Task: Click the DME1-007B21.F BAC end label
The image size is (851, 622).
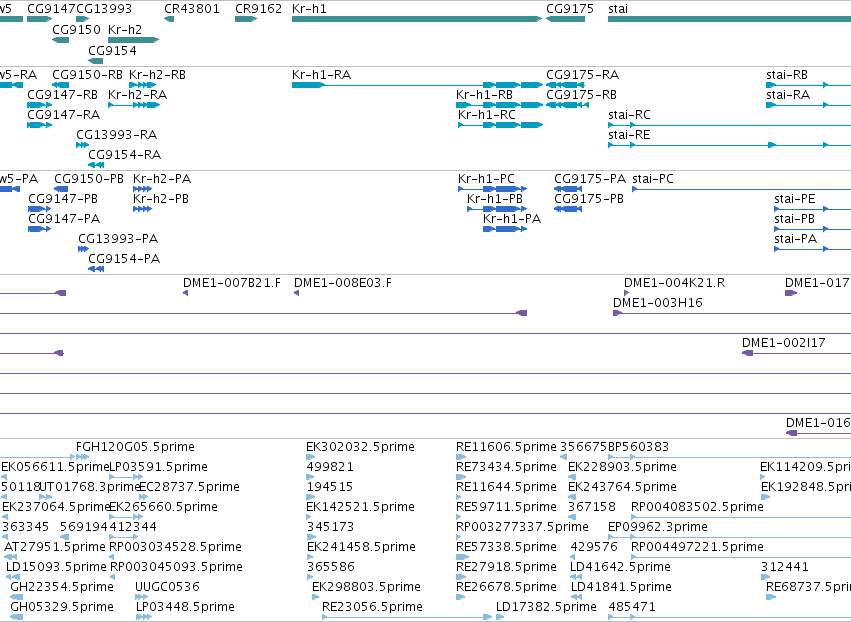Action: (232, 283)
